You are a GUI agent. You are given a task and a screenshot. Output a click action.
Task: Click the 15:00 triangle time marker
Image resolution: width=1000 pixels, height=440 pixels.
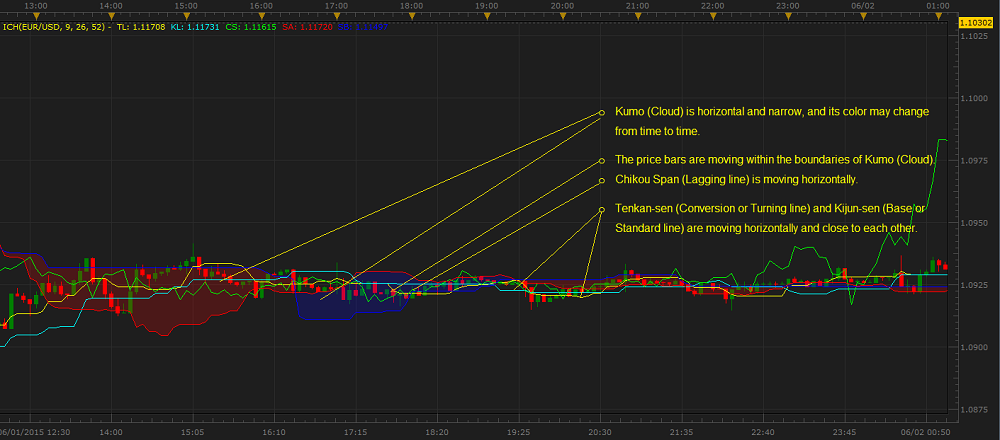[x=184, y=15]
